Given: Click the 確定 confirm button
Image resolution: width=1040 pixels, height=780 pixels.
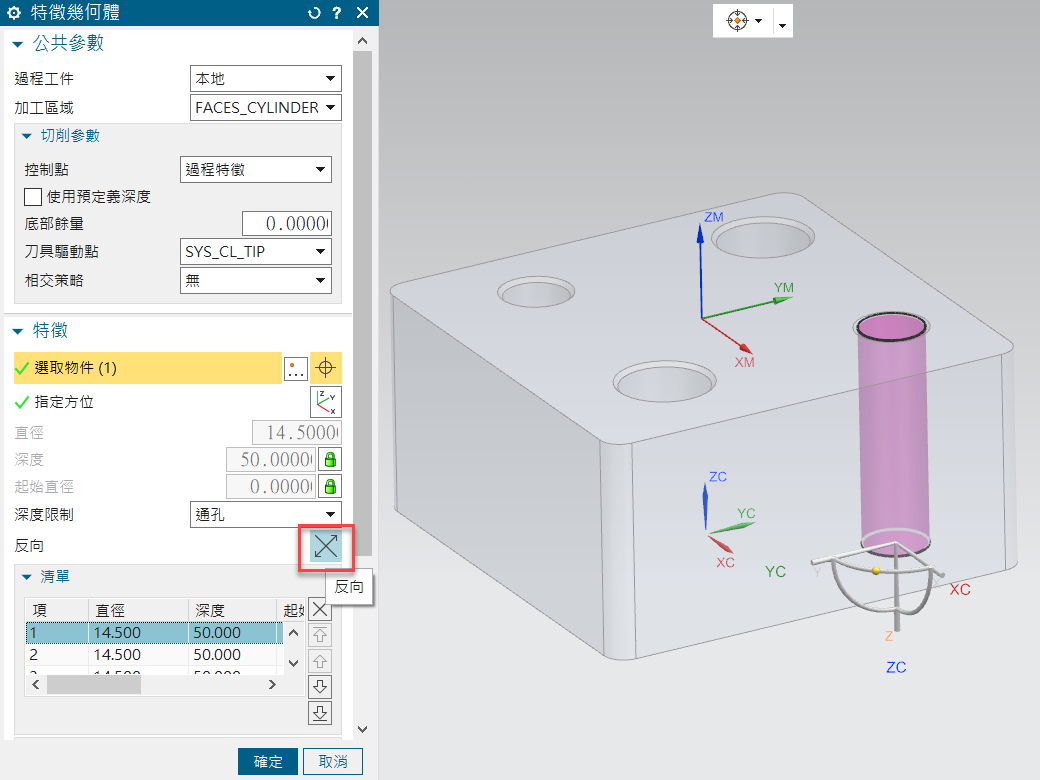Looking at the screenshot, I should [x=268, y=761].
